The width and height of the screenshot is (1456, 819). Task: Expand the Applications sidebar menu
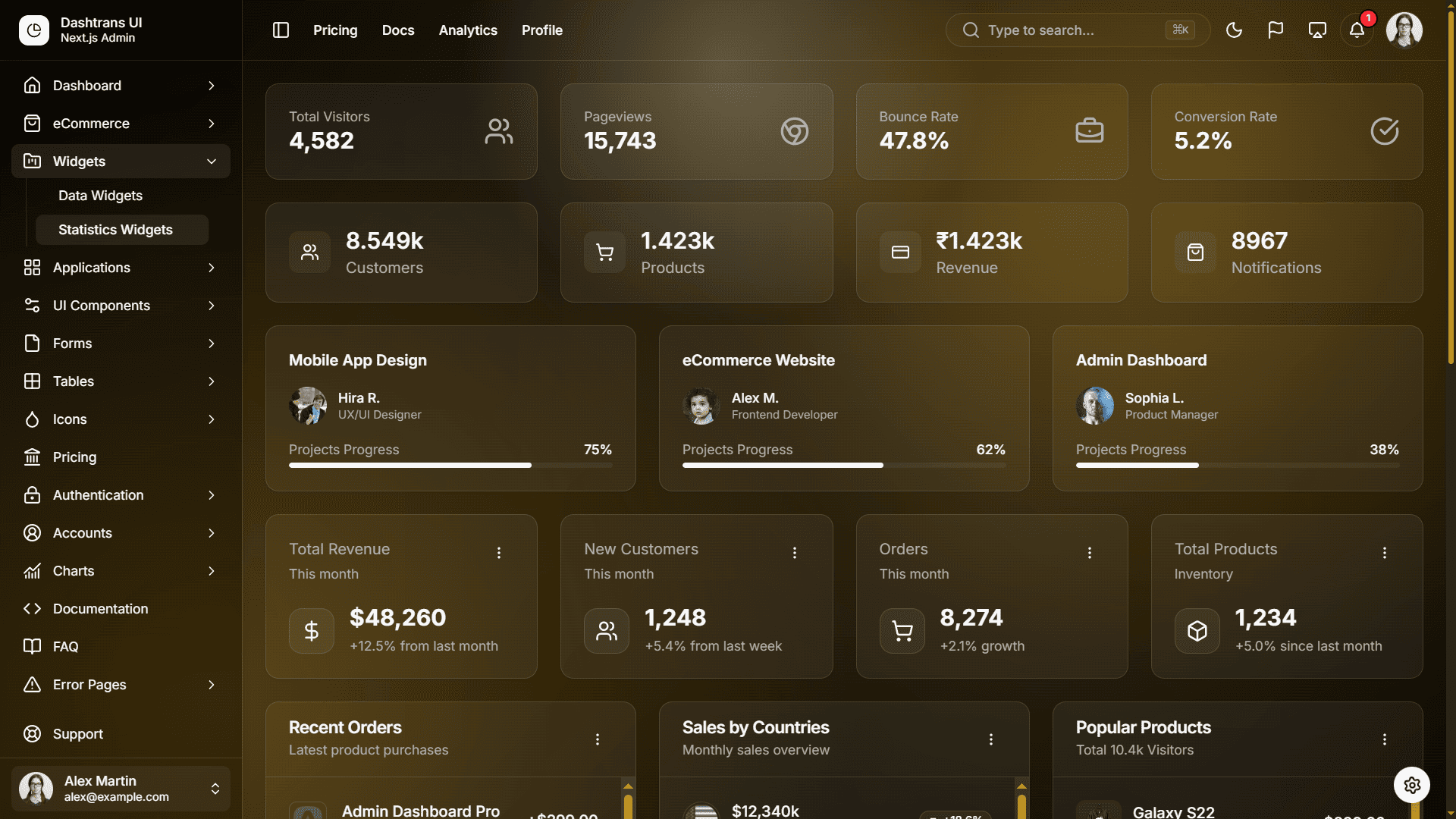coord(121,268)
